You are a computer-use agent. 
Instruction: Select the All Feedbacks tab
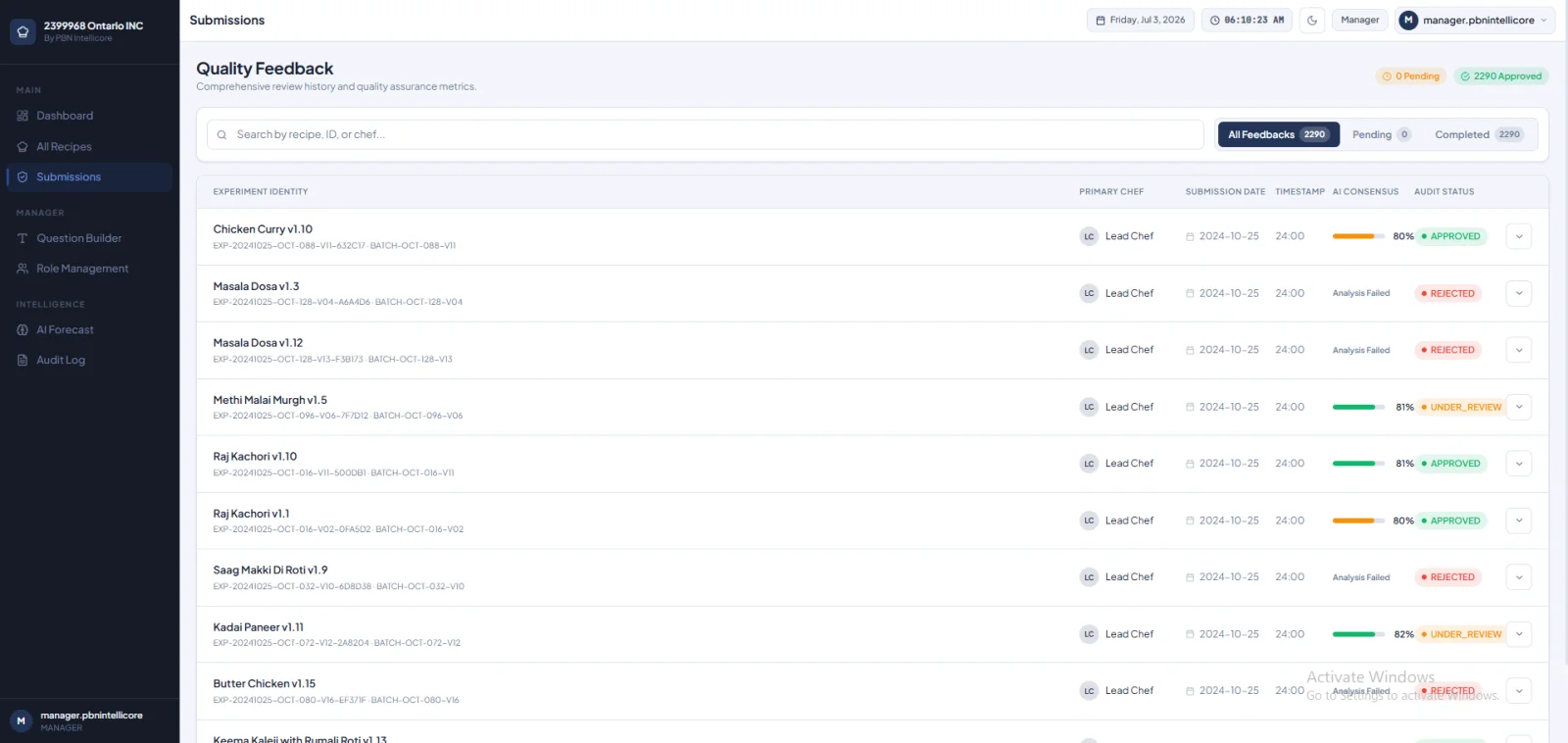[1278, 135]
